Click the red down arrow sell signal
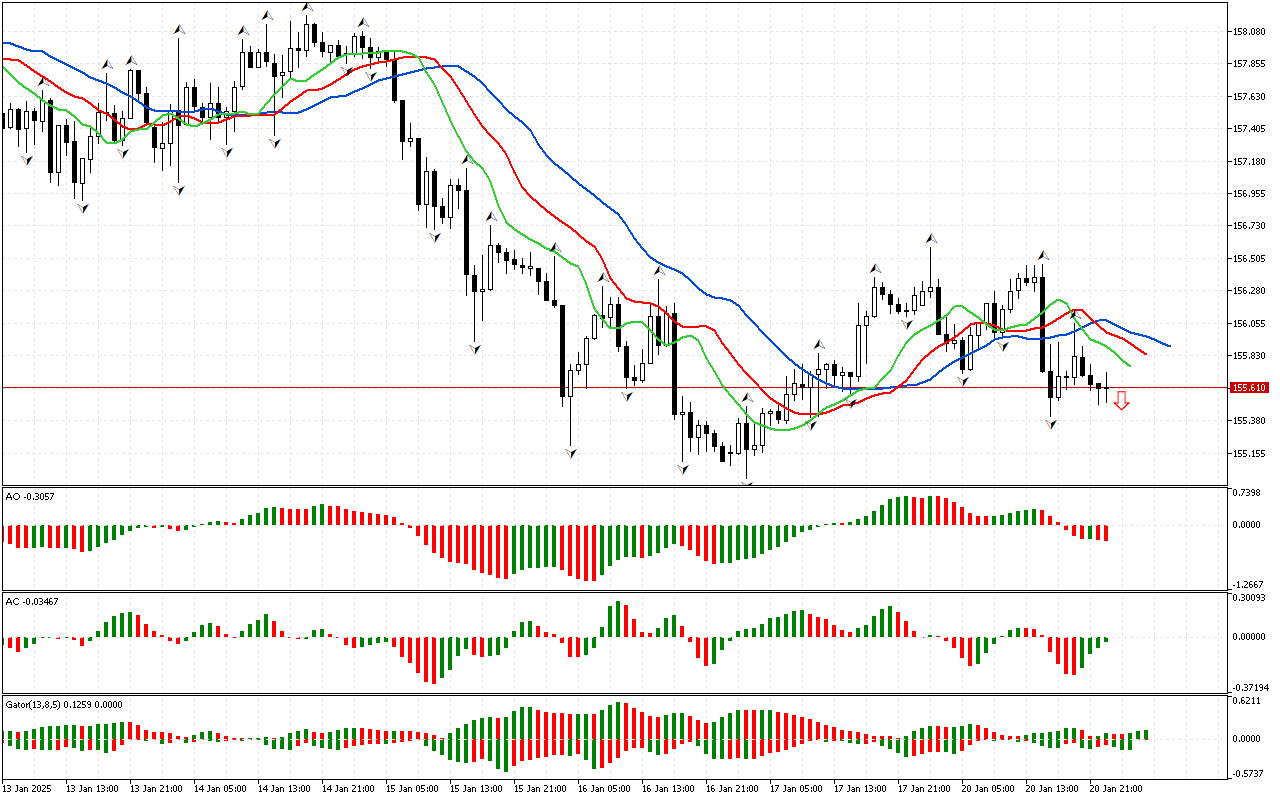The image size is (1280, 800). [1122, 401]
